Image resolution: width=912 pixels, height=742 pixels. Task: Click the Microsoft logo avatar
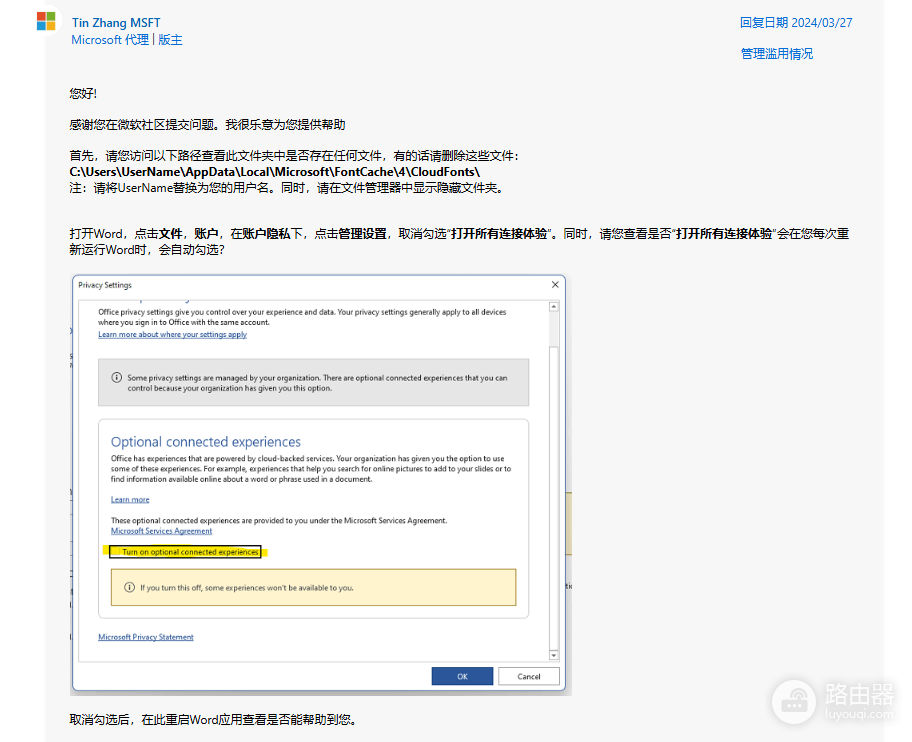pyautogui.click(x=46, y=21)
